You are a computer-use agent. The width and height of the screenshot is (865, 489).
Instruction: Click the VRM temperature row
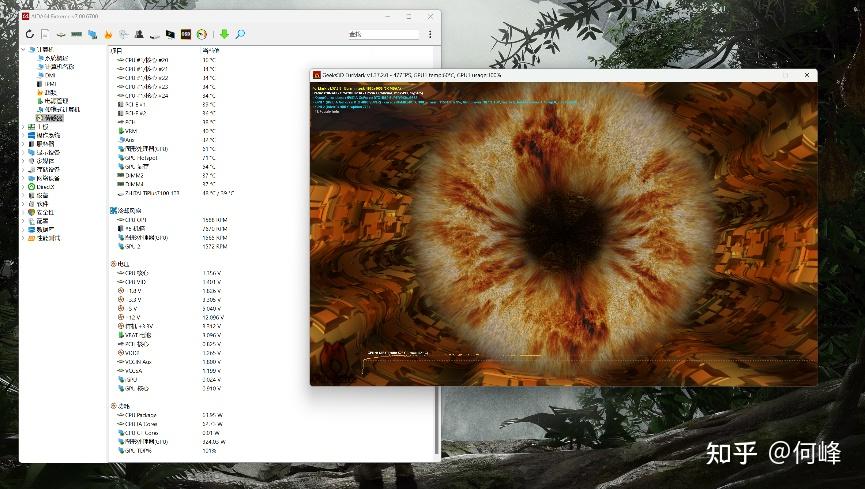pyautogui.click(x=167, y=131)
